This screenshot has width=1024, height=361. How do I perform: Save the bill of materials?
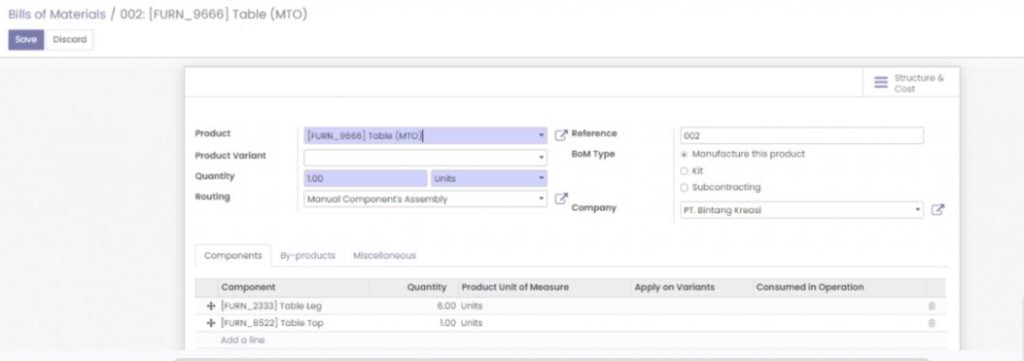pos(26,39)
